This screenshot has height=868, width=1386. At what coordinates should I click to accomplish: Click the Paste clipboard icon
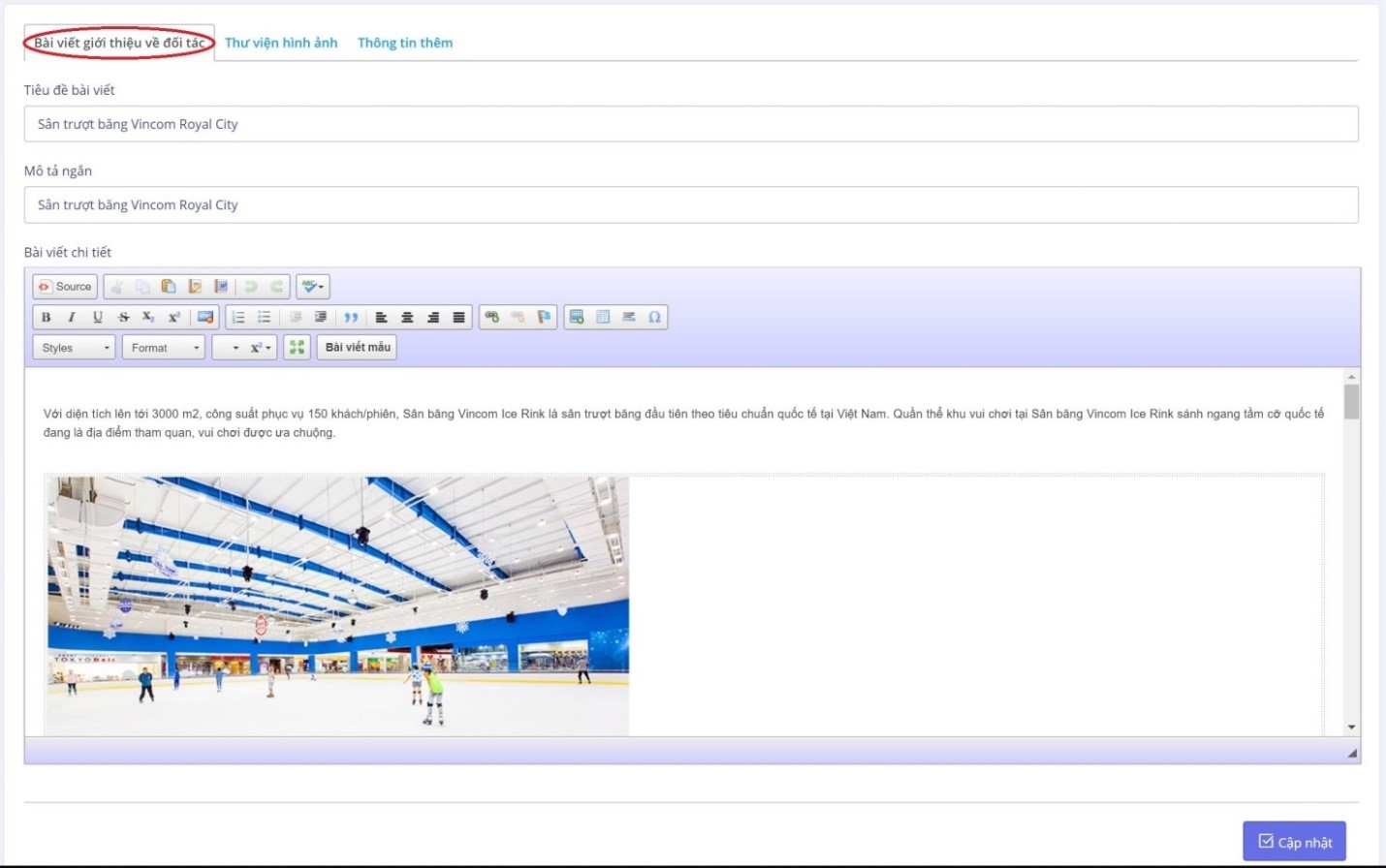tap(169, 287)
